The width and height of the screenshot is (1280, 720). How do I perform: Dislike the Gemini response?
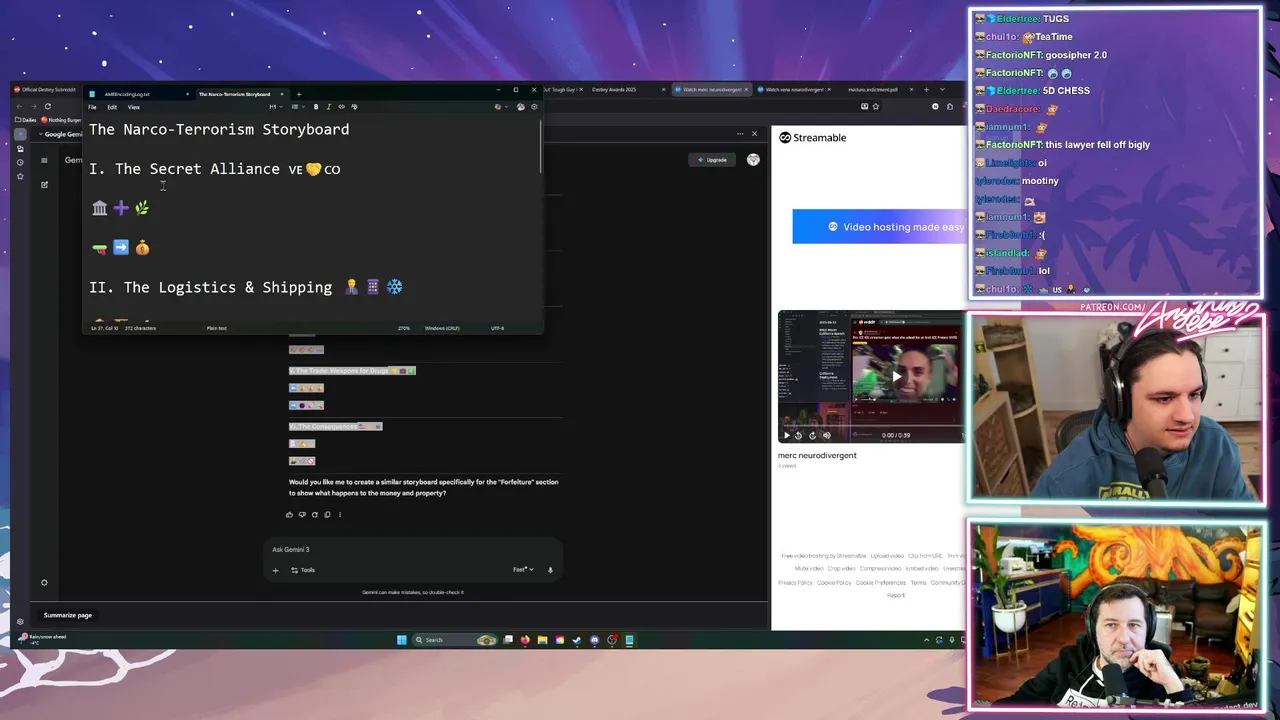(302, 515)
